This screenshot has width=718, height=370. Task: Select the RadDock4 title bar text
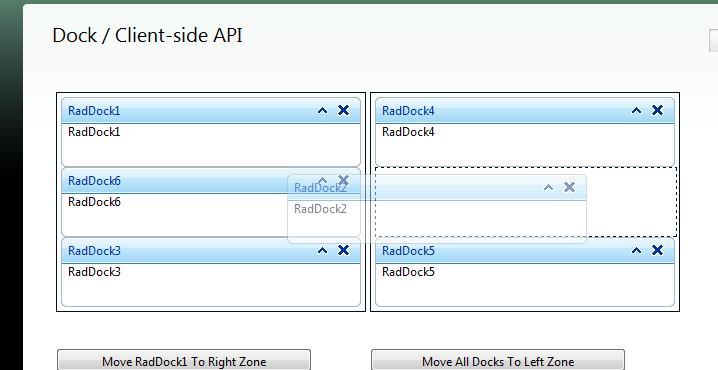[x=408, y=111]
